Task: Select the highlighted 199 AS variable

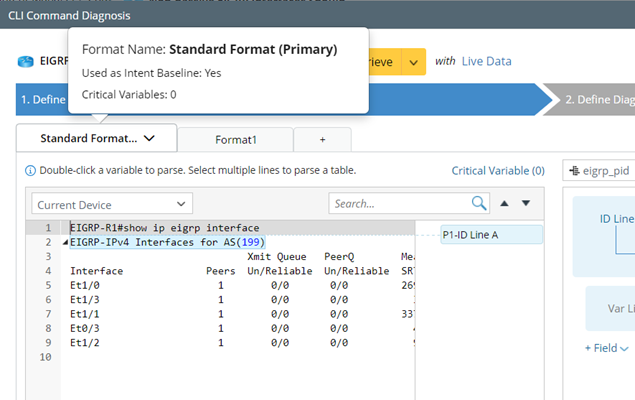Action: tap(251, 242)
